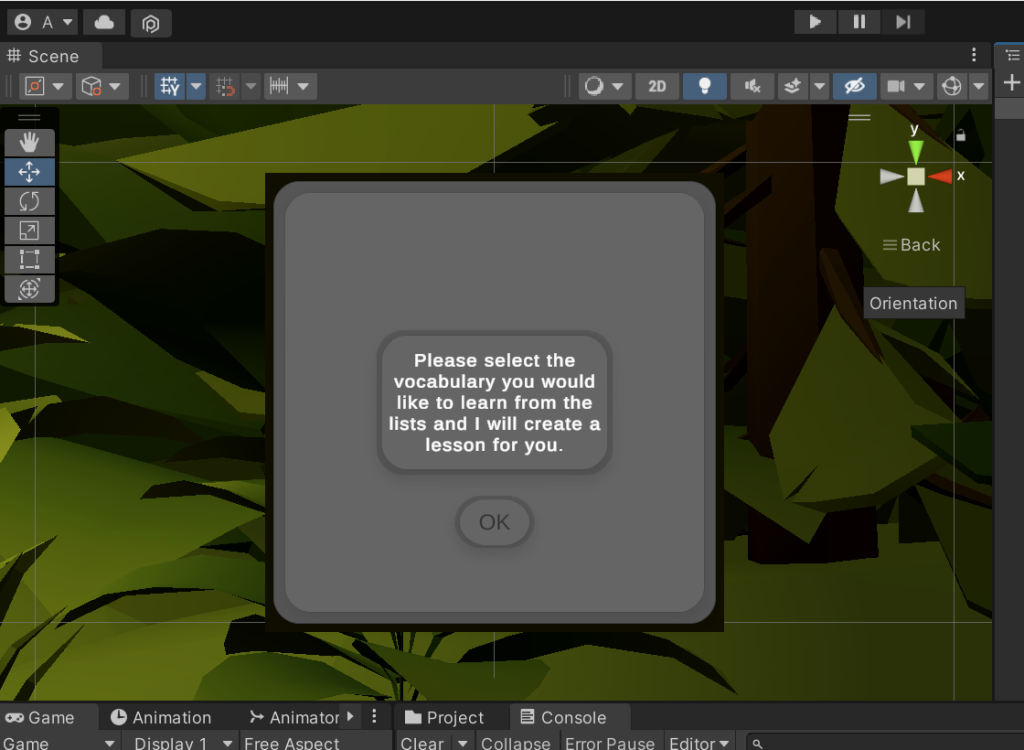Screen dimensions: 1024x750
Task: Toggle hidden objects visibility eye
Action: point(854,86)
